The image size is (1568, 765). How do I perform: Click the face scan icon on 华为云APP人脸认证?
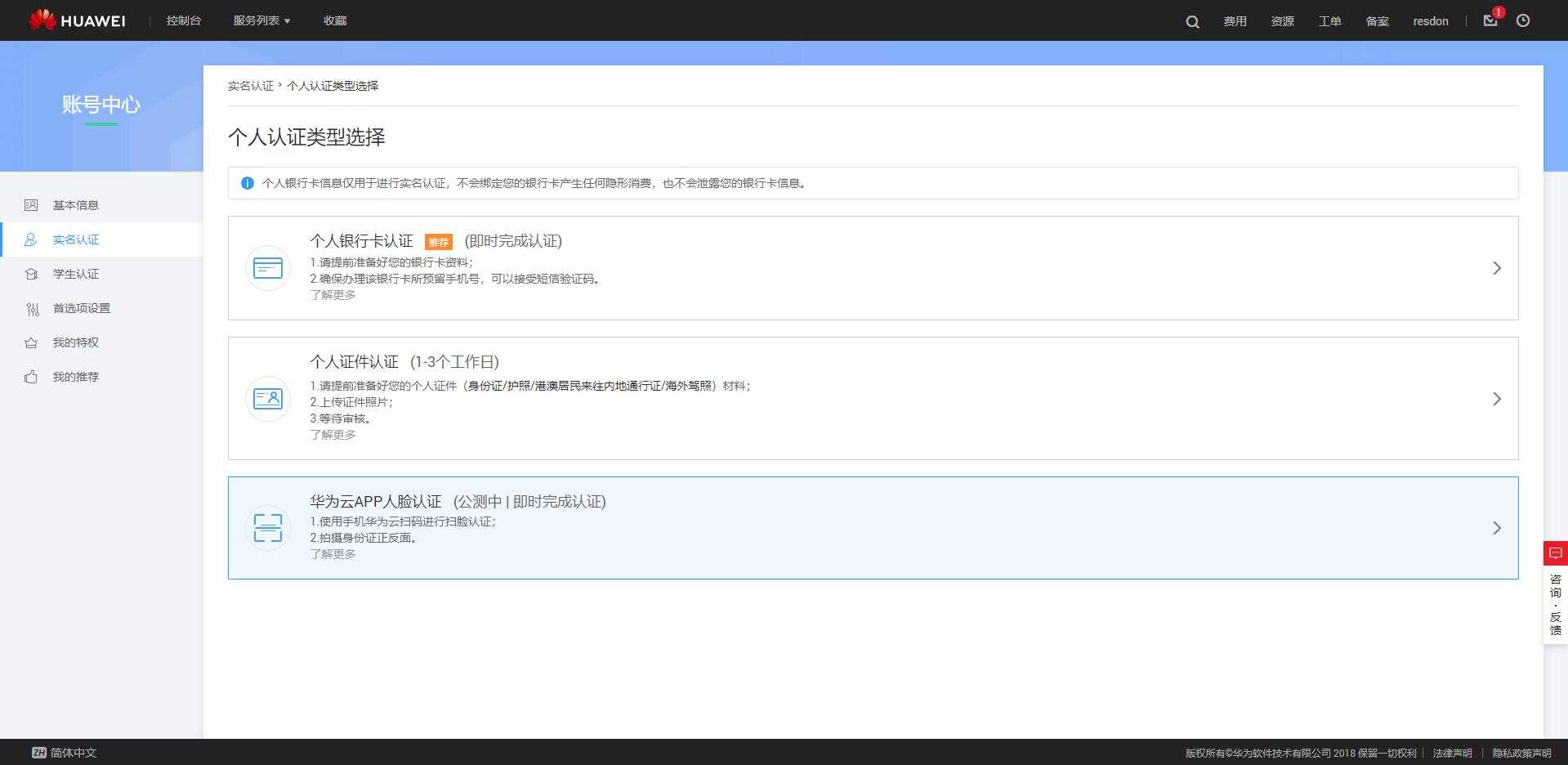click(x=267, y=528)
